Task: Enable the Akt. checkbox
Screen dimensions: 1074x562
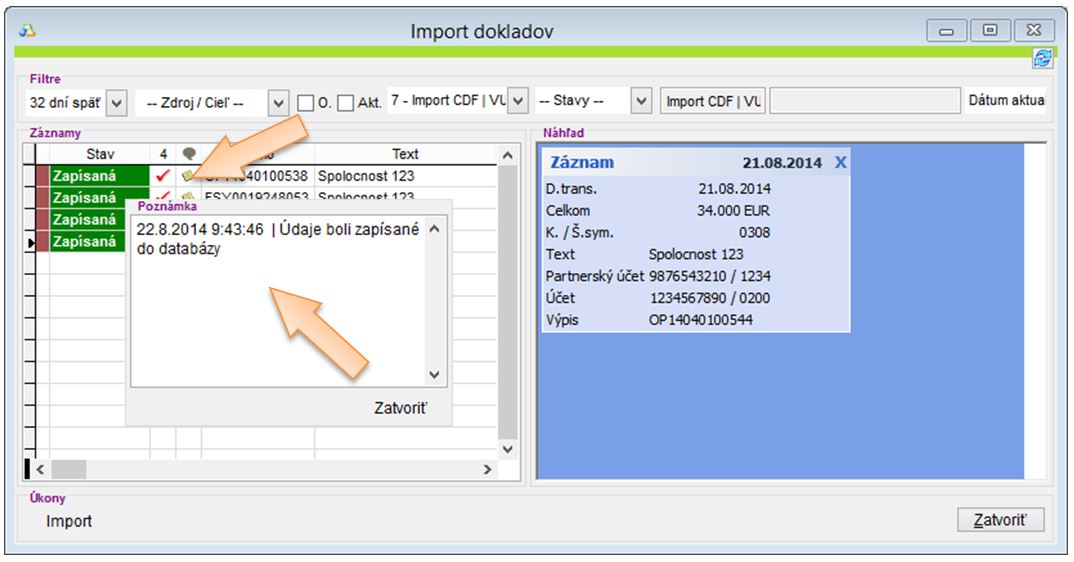Action: (345, 102)
